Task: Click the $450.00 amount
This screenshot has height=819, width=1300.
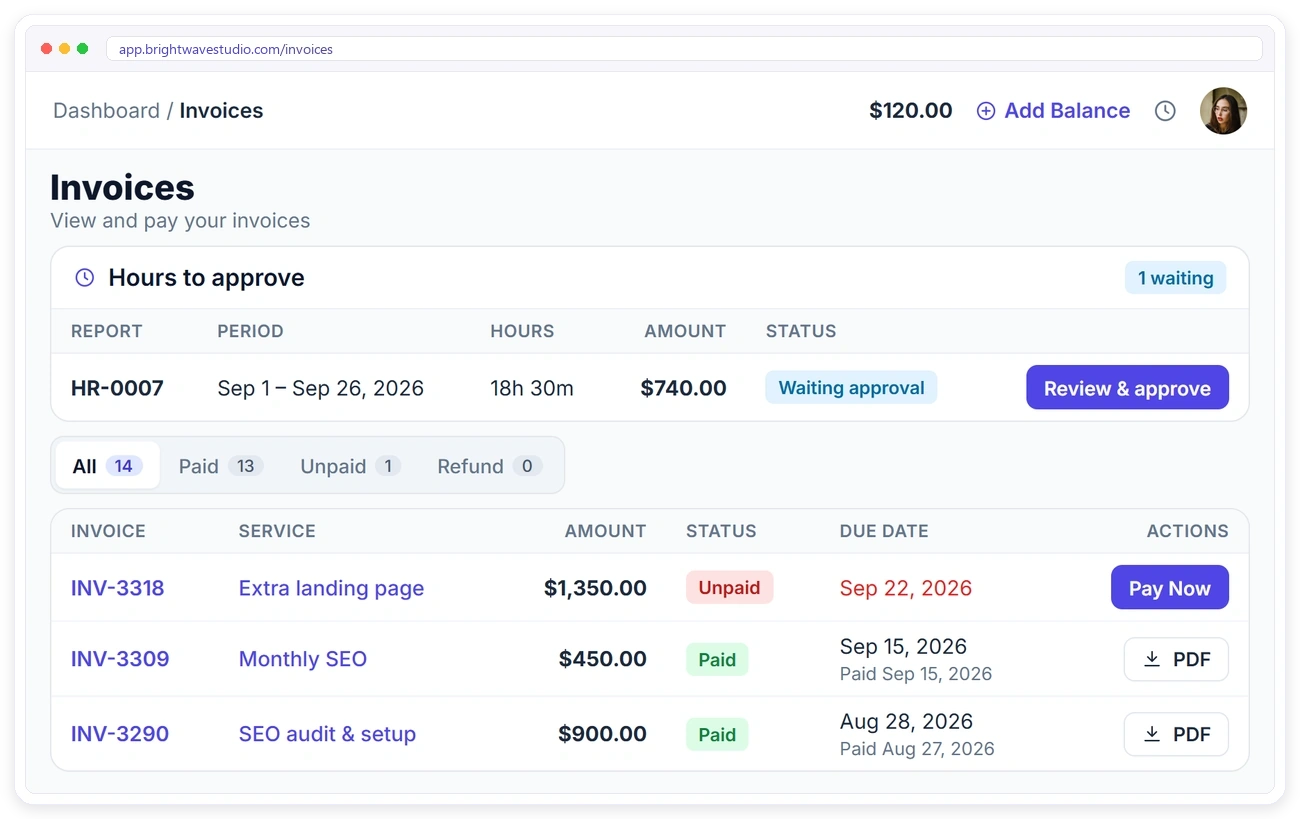Action: pos(602,659)
